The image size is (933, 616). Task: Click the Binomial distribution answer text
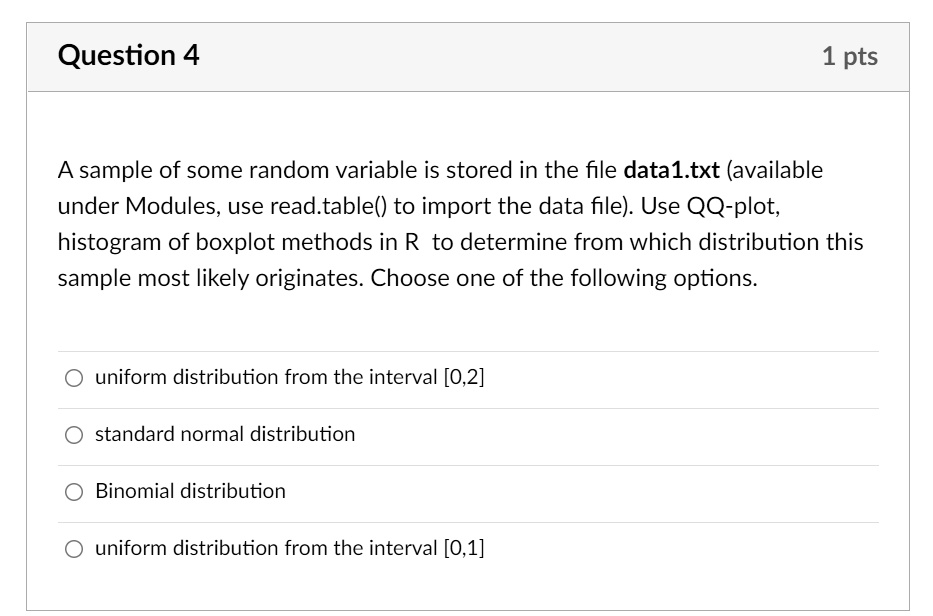click(x=190, y=491)
